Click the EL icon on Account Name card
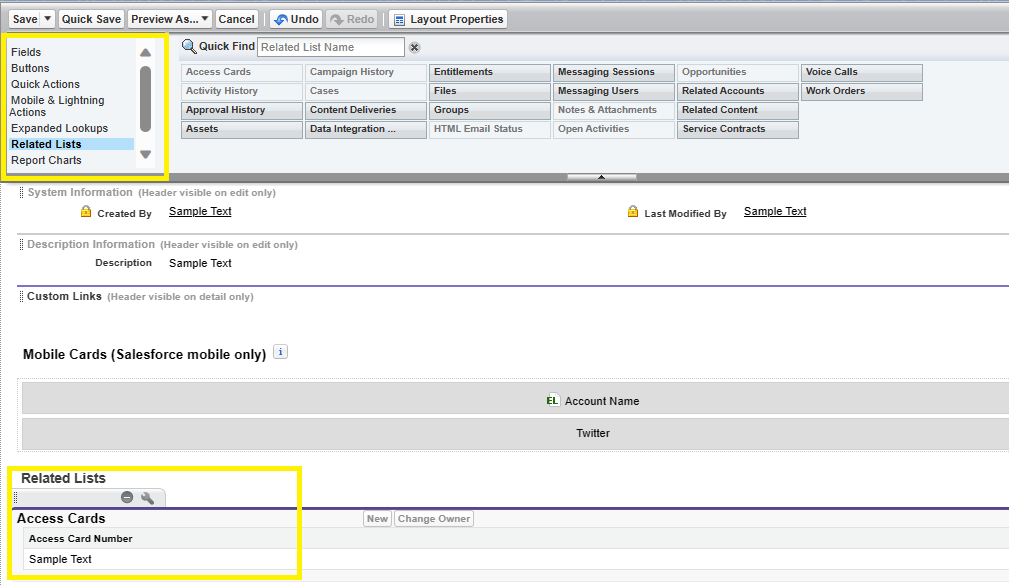 (552, 400)
